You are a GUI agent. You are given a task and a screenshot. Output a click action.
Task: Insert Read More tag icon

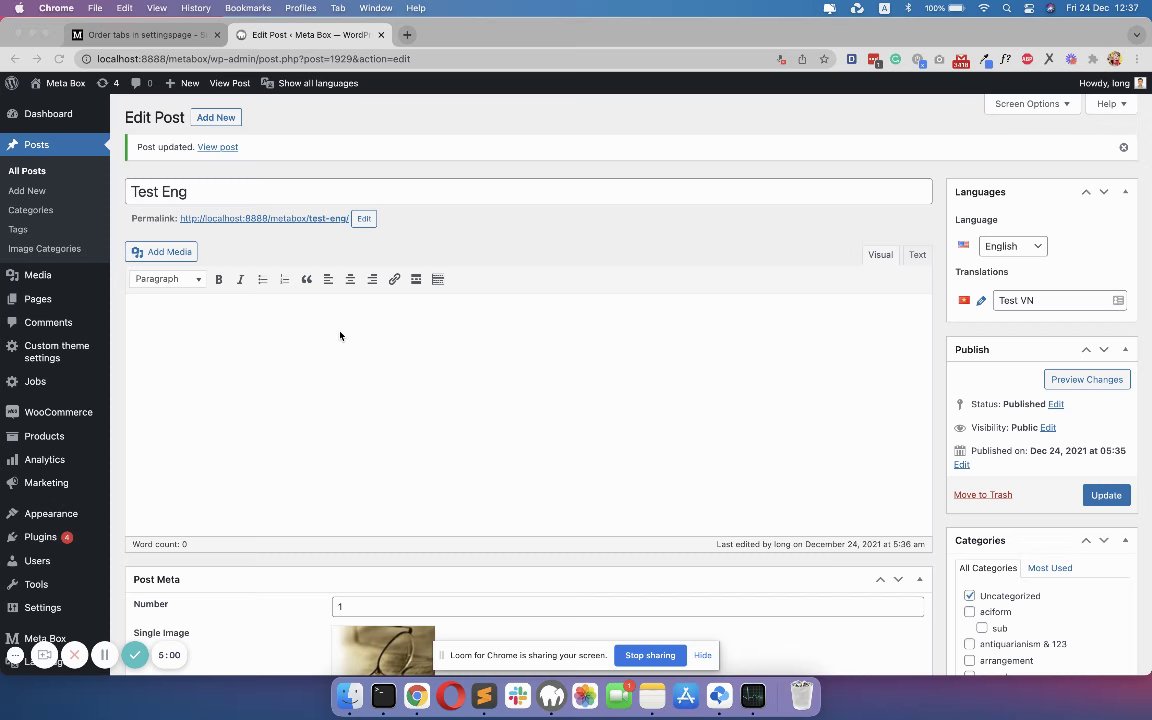point(416,279)
